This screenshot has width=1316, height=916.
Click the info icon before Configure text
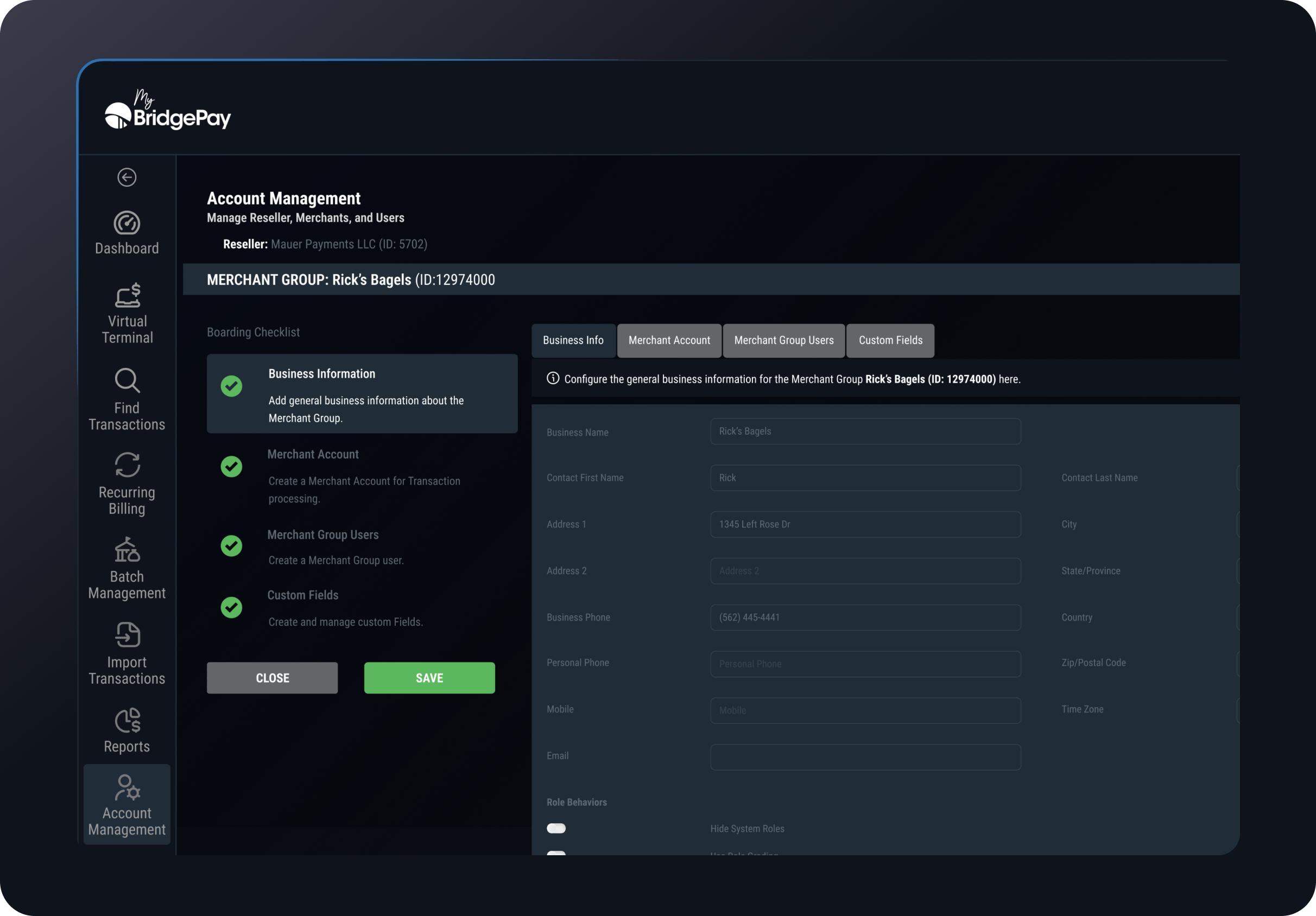553,378
